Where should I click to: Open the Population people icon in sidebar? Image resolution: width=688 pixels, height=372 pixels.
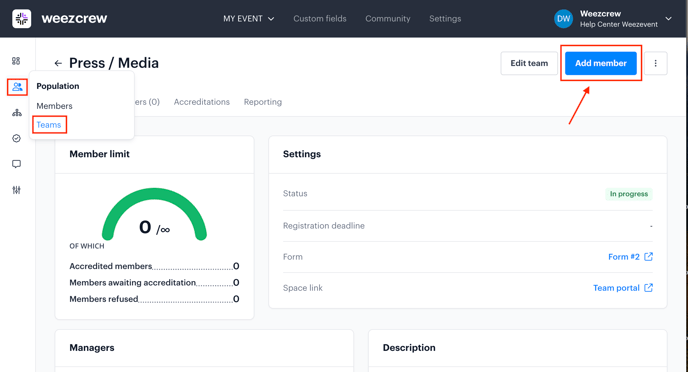17,87
